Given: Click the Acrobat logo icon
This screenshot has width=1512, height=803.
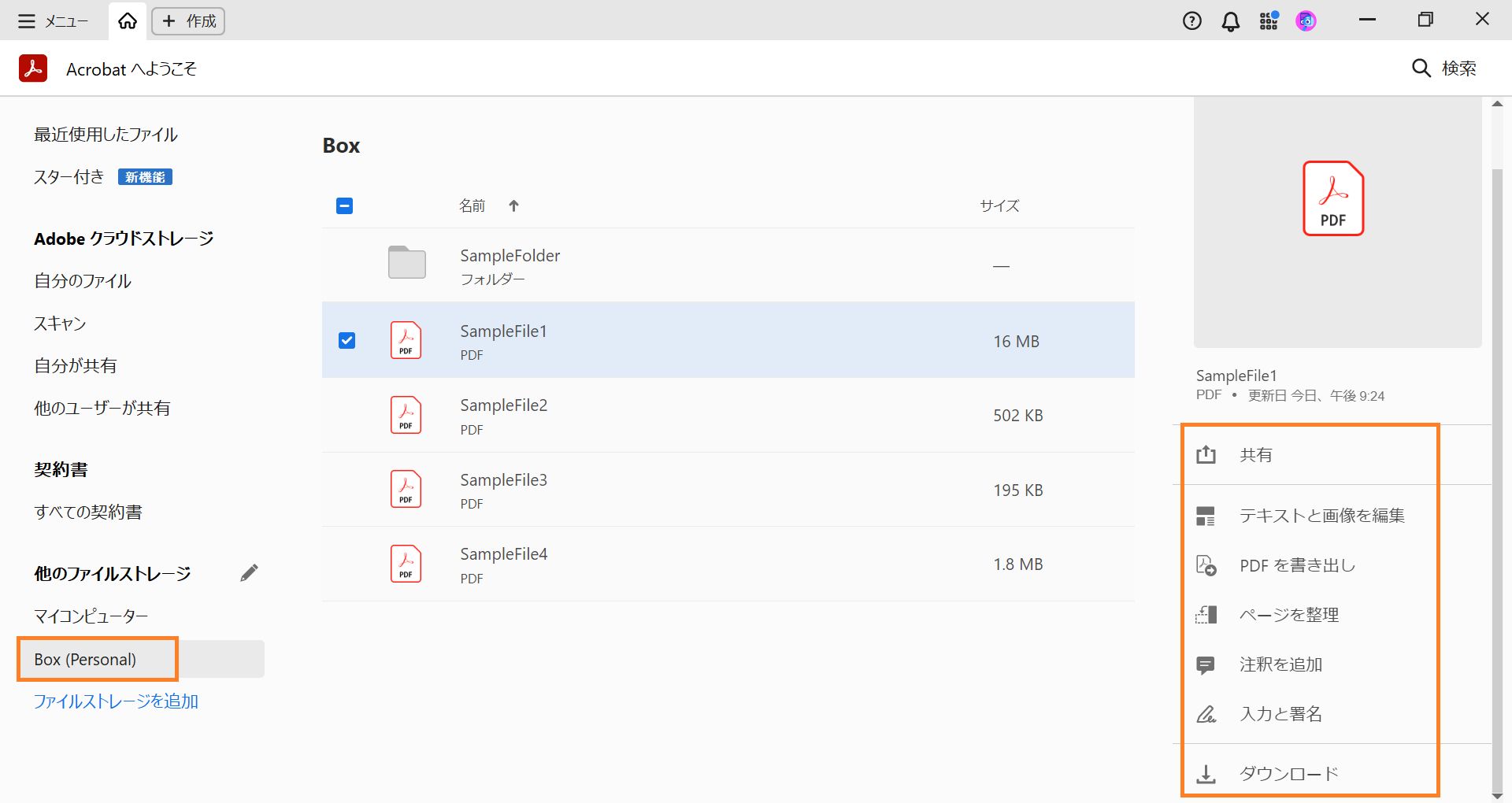Looking at the screenshot, I should pyautogui.click(x=33, y=68).
